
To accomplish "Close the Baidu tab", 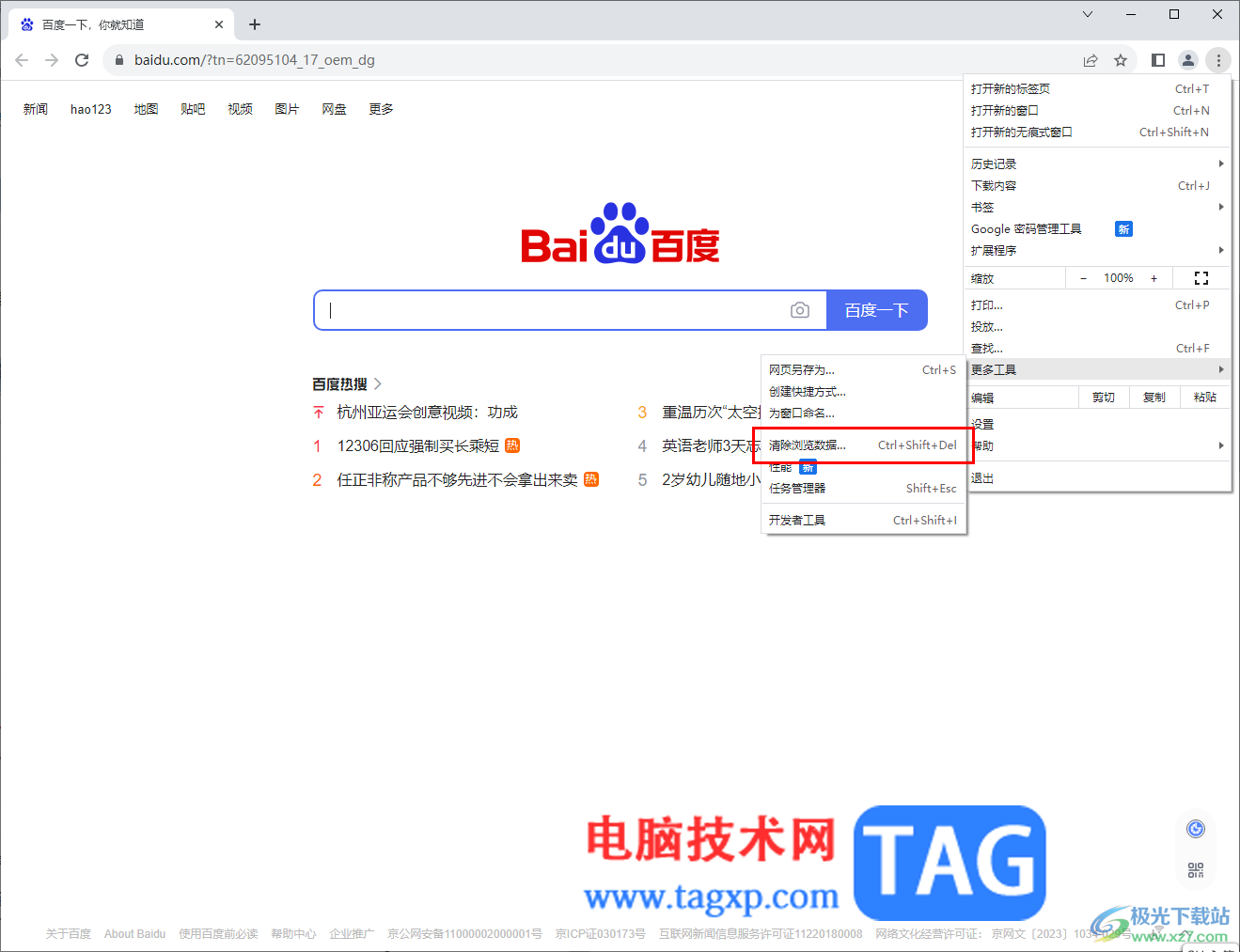I will pos(219,24).
